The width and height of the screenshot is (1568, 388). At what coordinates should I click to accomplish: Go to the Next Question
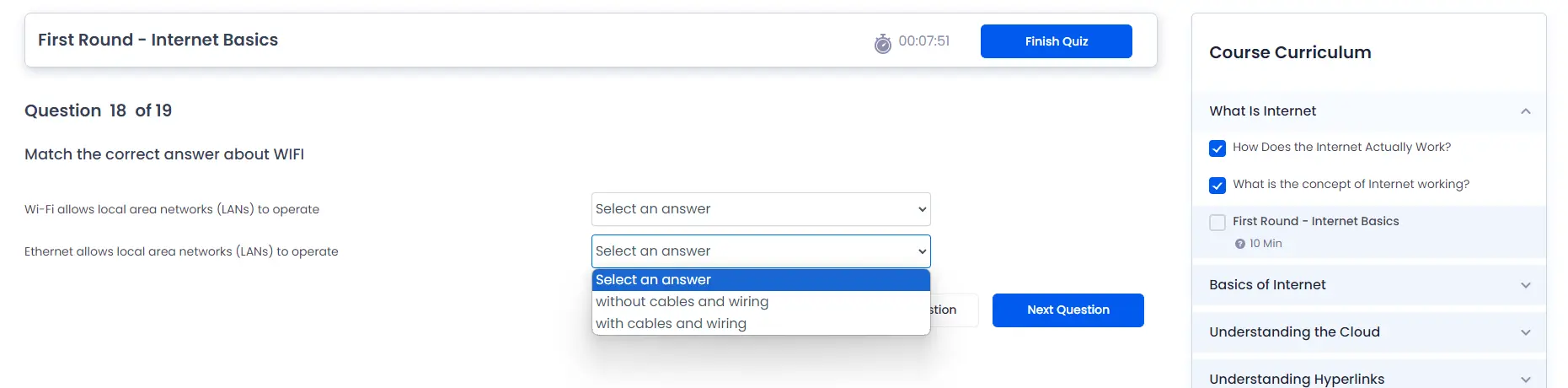pos(1068,310)
